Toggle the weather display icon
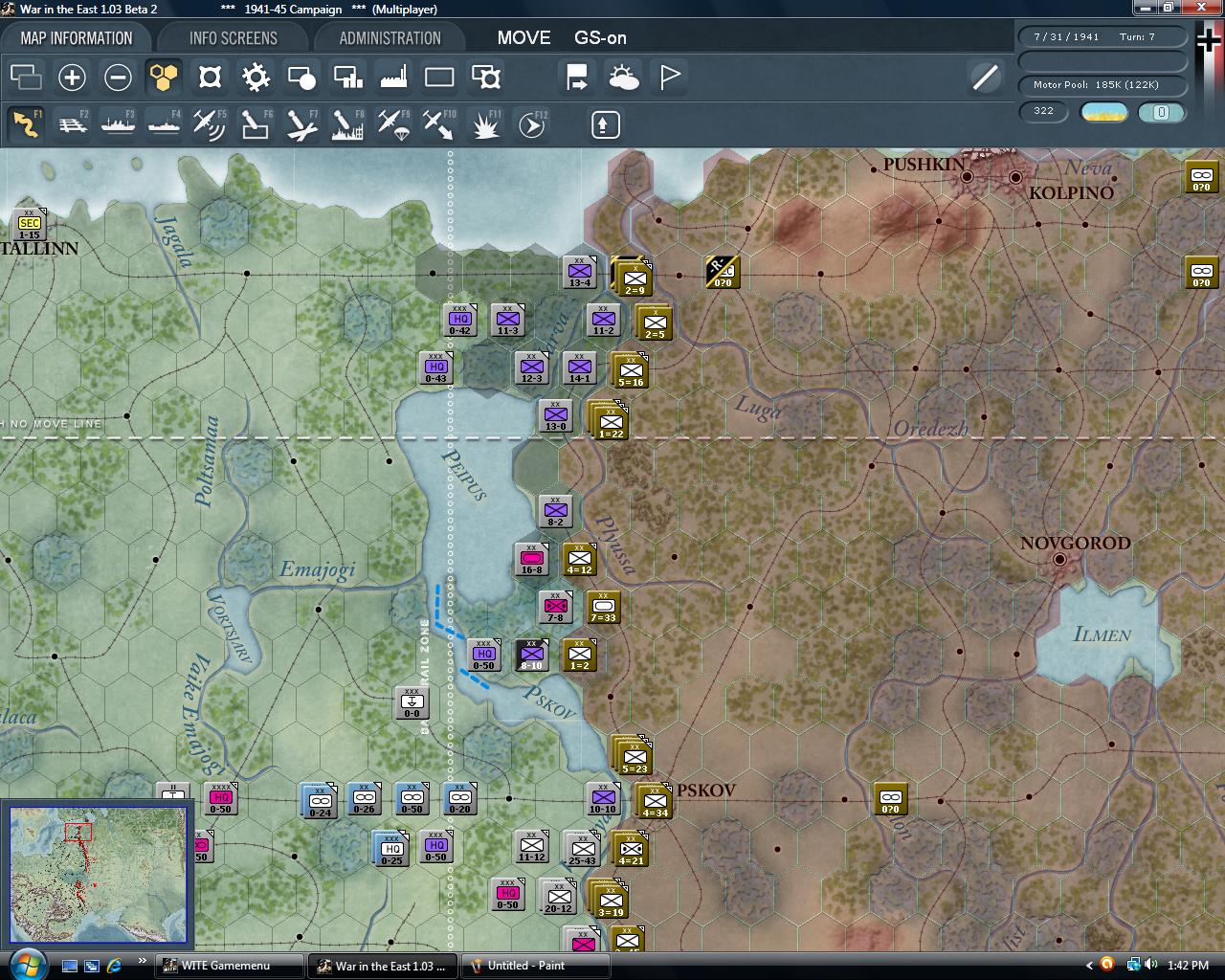This screenshot has height=980, width=1225. pyautogui.click(x=625, y=77)
